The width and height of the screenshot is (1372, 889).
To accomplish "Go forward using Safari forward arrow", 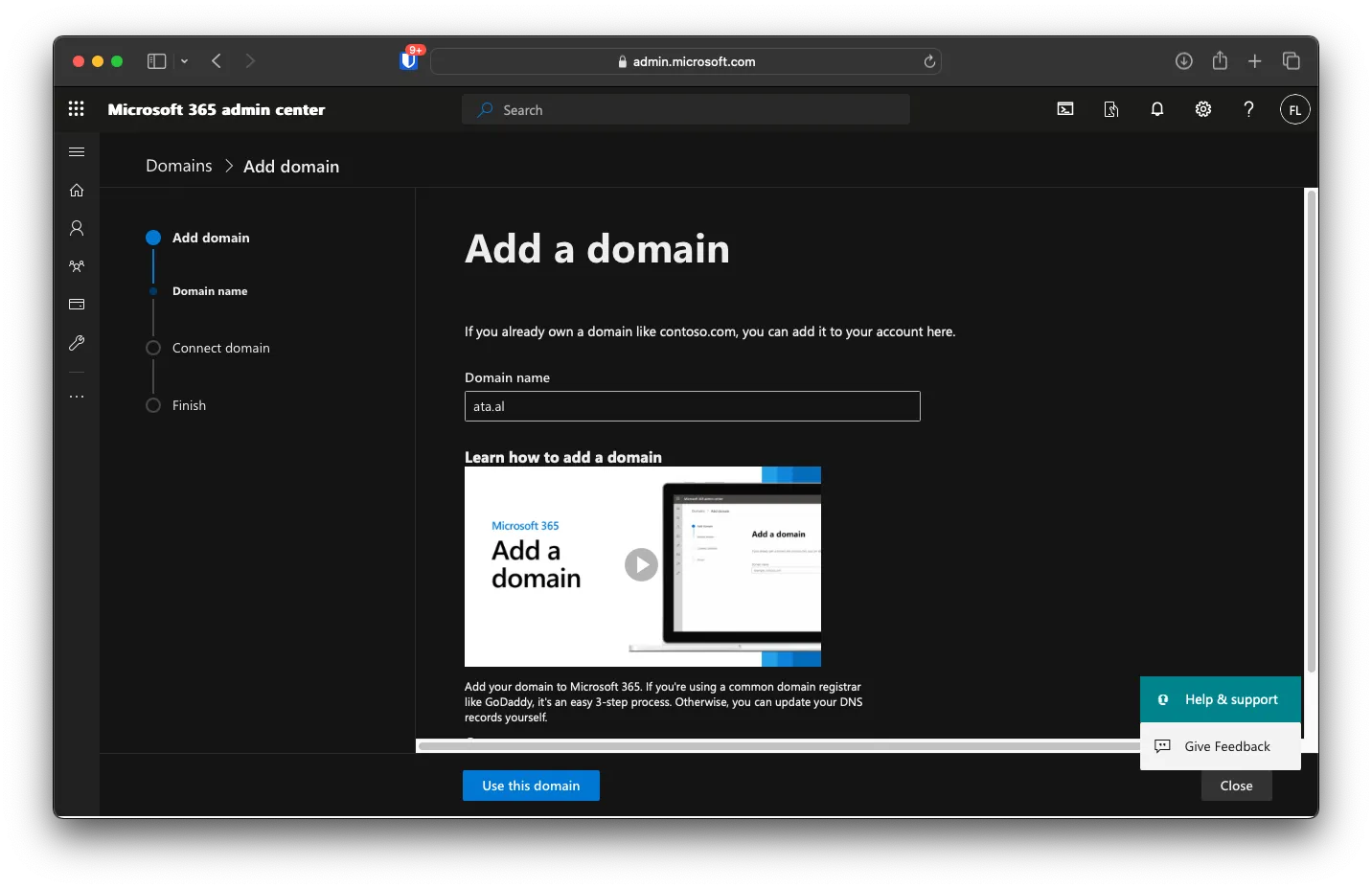I will point(250,61).
